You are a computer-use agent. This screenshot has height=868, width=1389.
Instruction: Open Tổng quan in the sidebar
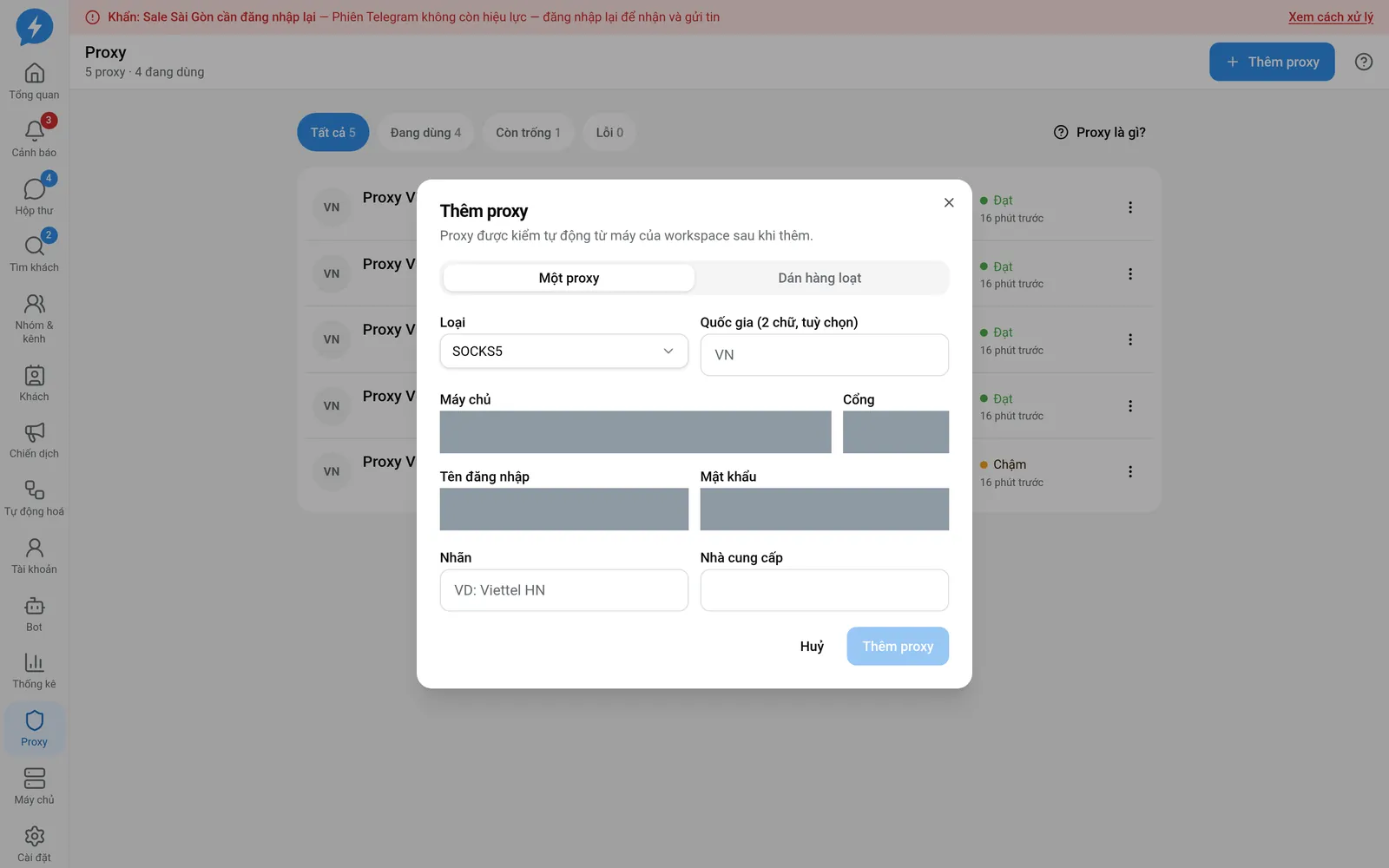point(35,81)
